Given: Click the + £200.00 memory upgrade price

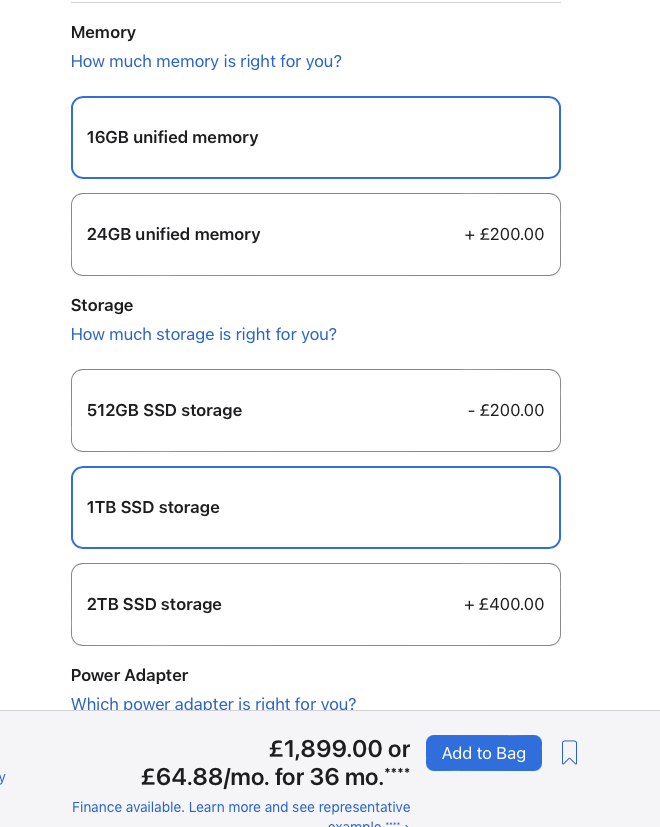Looking at the screenshot, I should click(x=504, y=235).
